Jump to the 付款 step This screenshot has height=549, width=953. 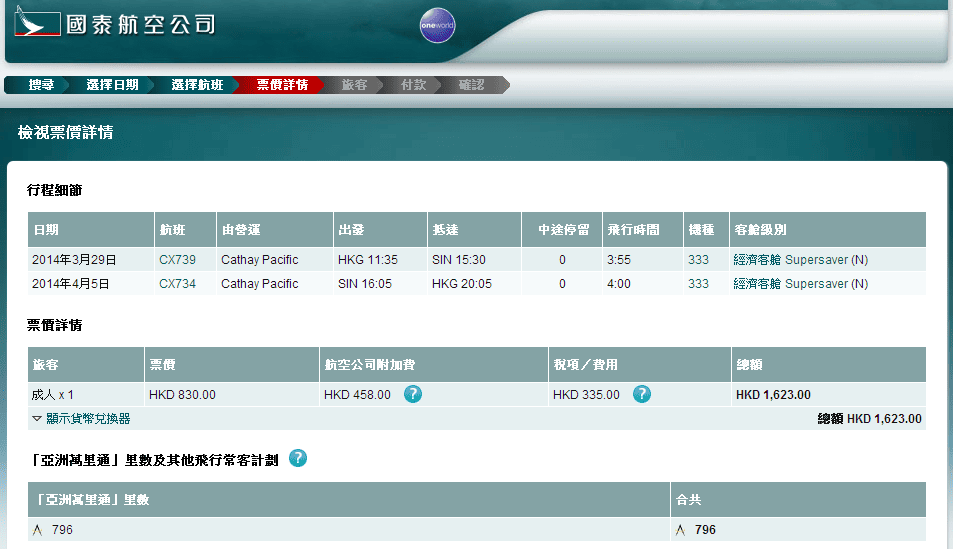point(413,85)
